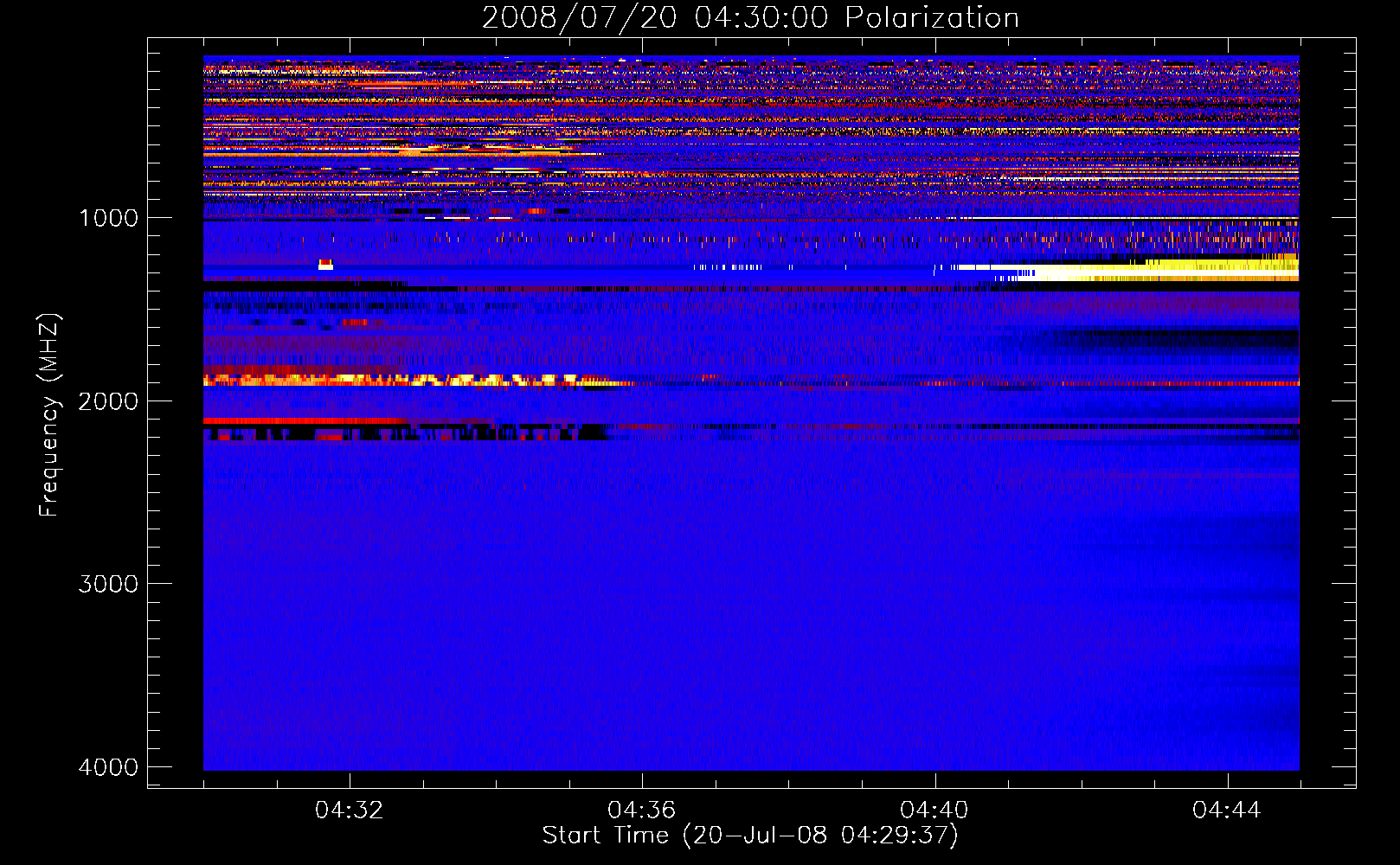Click the 1000 frequency tick label
Viewport: 1400px width, 865px height.
click(x=108, y=218)
